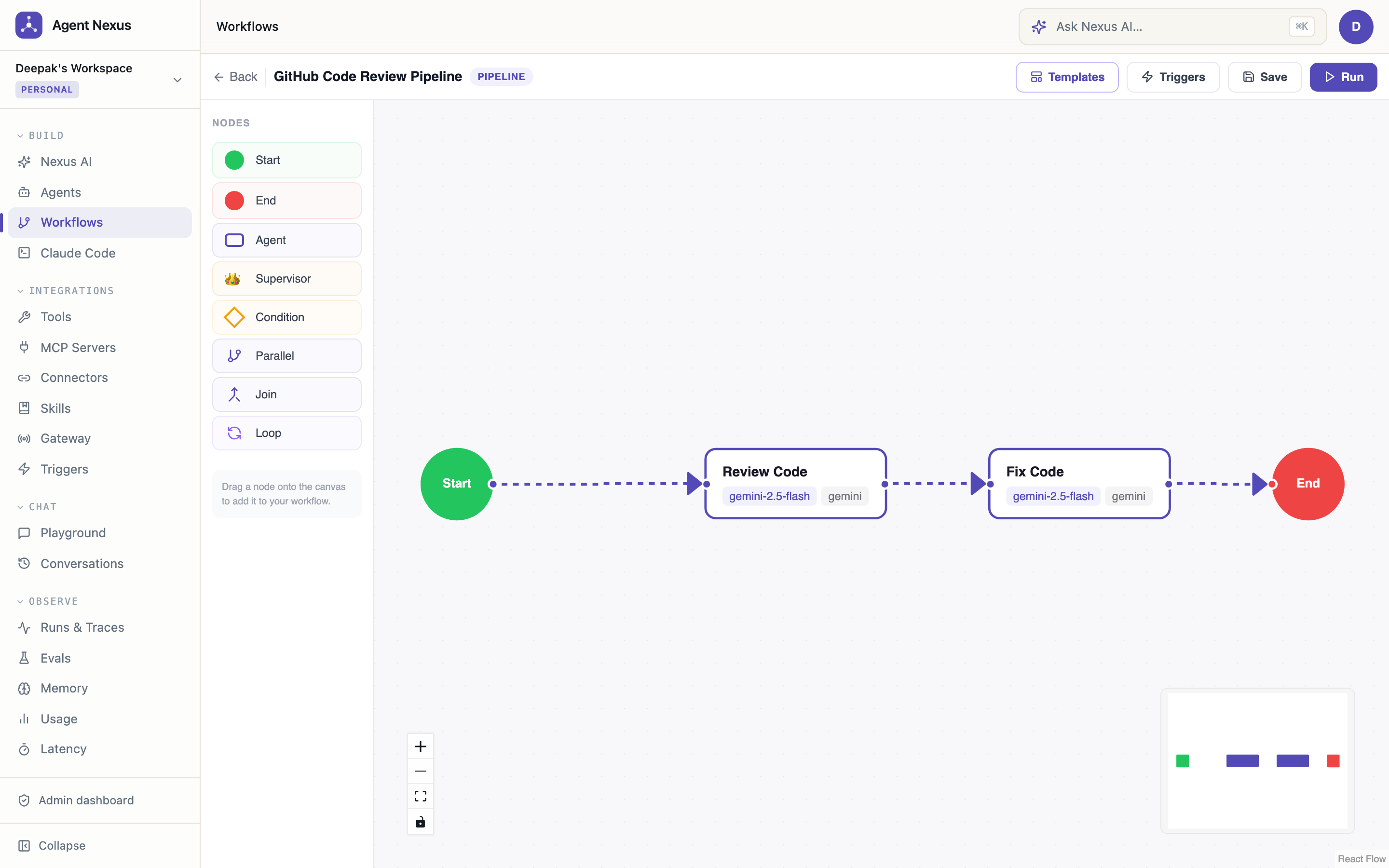This screenshot has width=1389, height=868.
Task: Click the Conversations history icon
Action: click(24, 564)
